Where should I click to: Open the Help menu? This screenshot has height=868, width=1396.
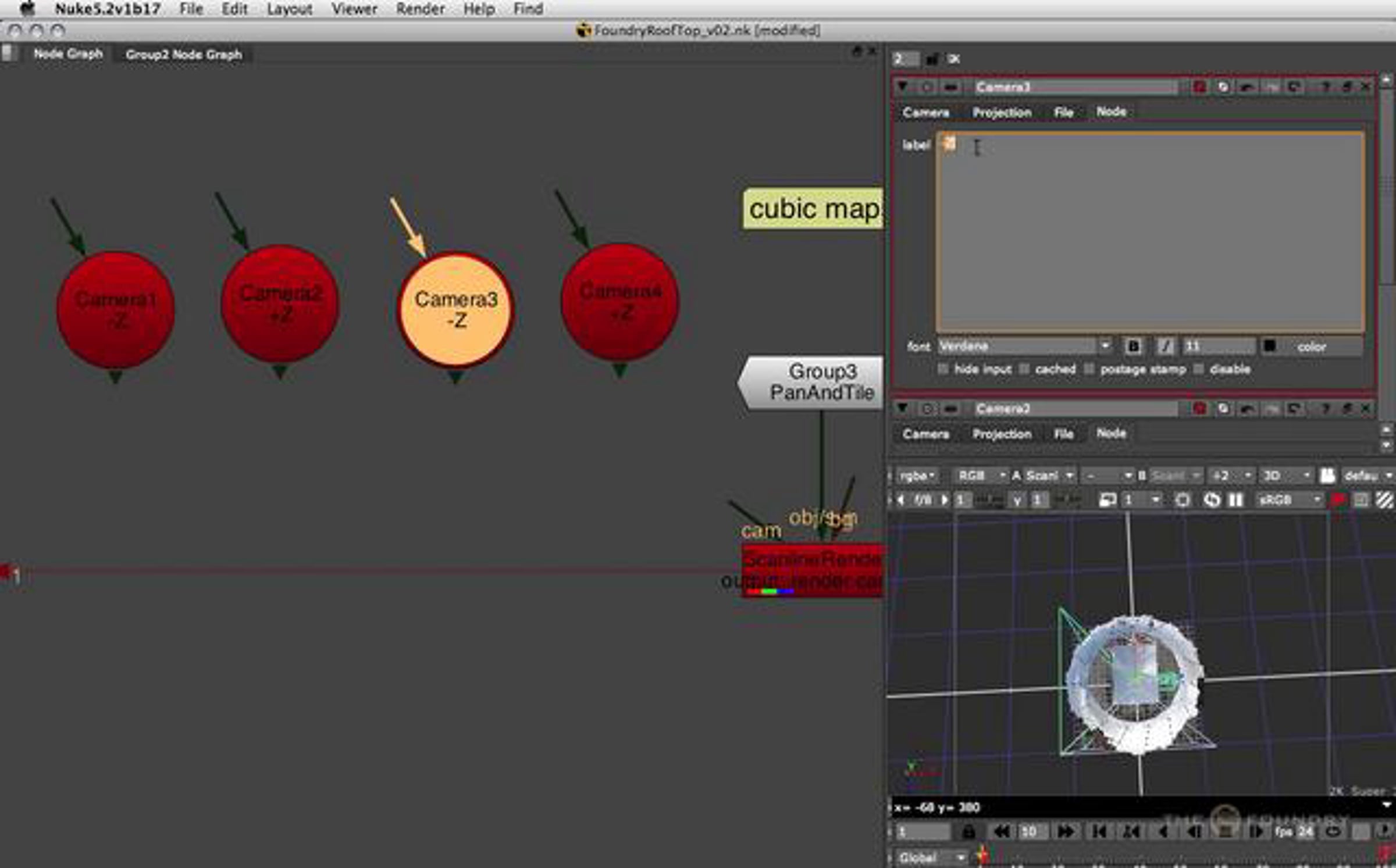[479, 9]
